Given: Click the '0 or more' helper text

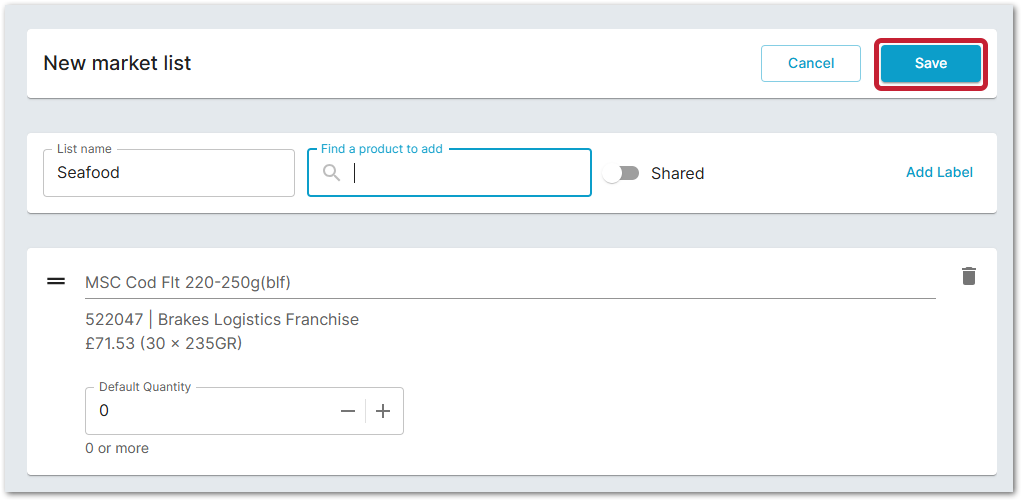Looking at the screenshot, I should [117, 448].
